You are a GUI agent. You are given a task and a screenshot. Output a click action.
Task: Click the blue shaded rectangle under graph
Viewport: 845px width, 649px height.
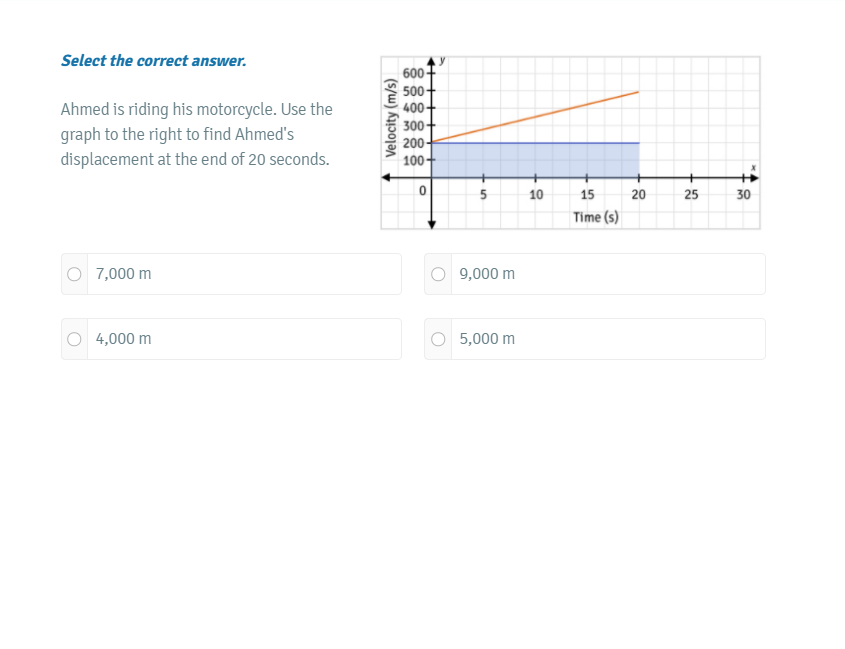(535, 160)
